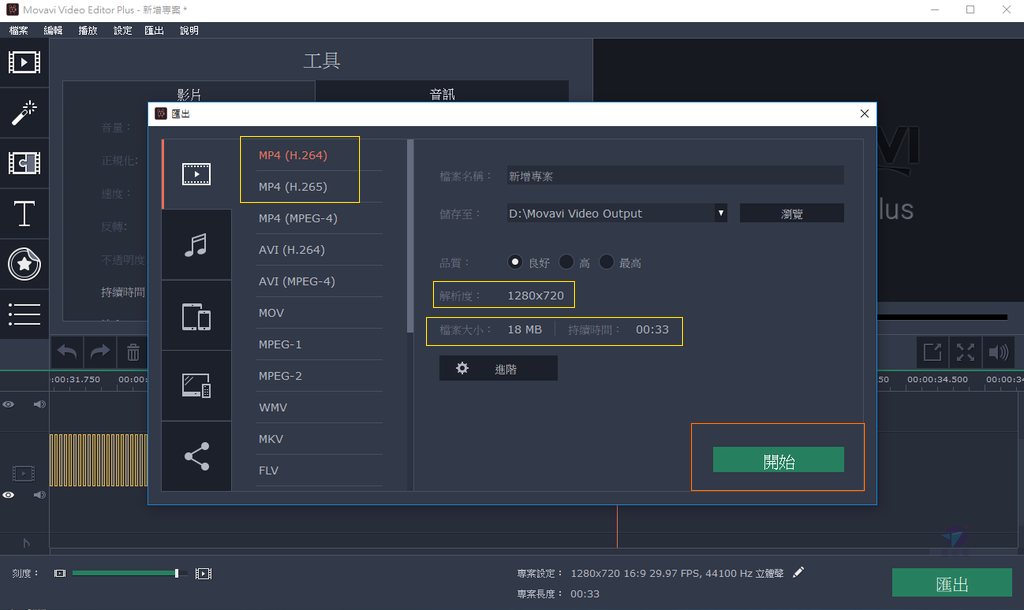Select TV export category icon

(197, 386)
